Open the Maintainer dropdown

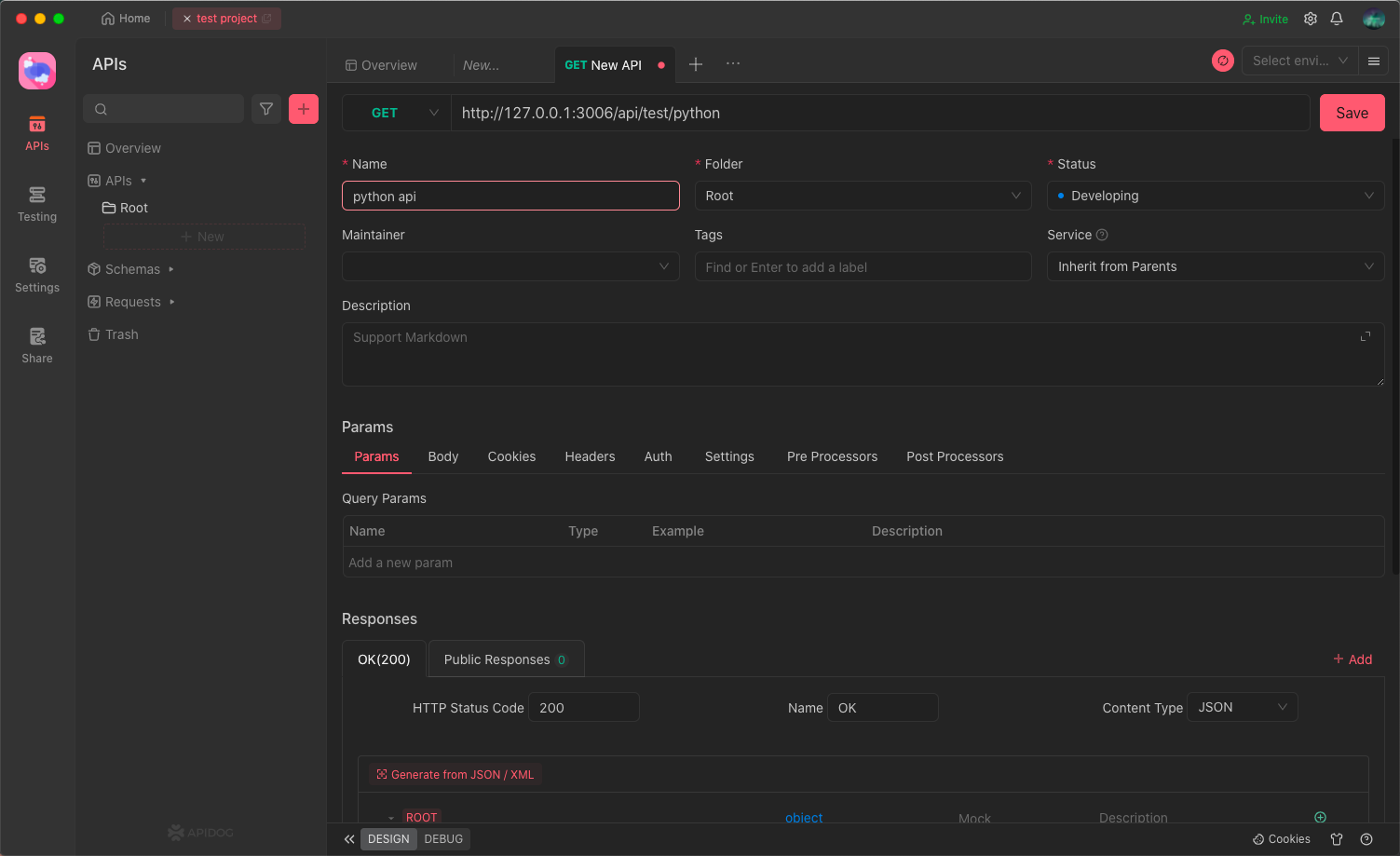coord(510,266)
